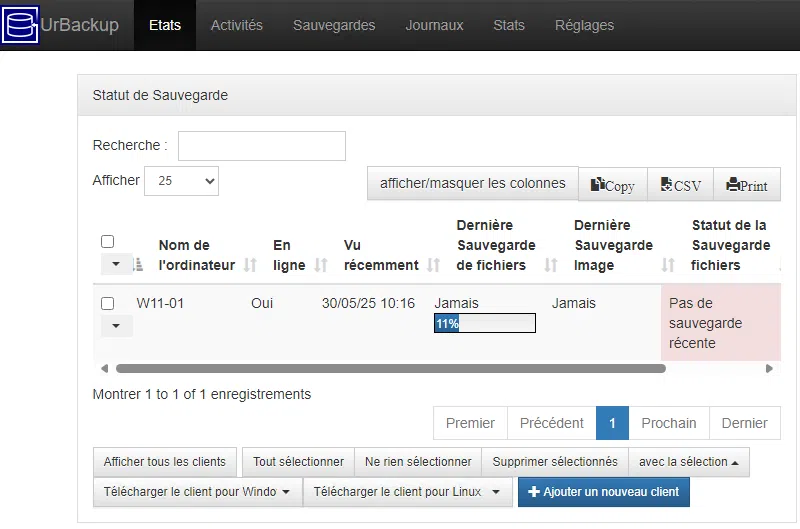Click the right scroll arrow of table

(x=769, y=368)
